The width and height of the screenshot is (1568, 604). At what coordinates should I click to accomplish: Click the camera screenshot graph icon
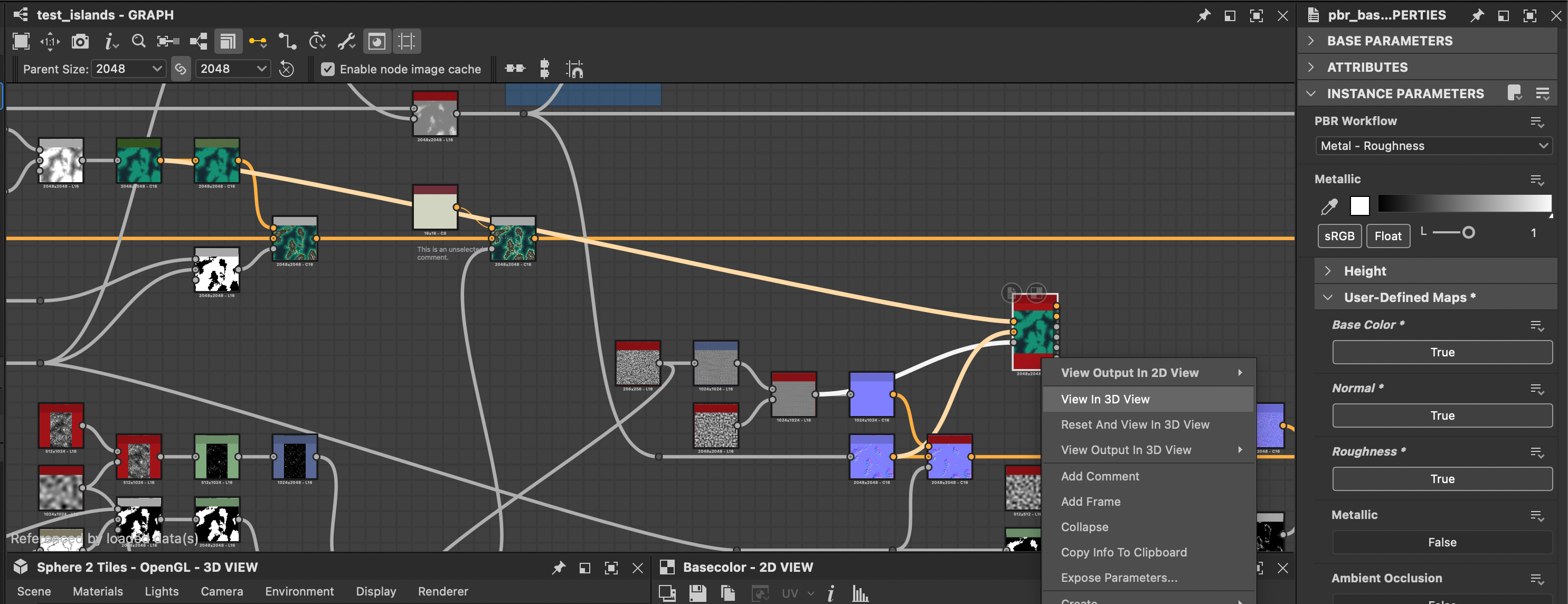(80, 41)
